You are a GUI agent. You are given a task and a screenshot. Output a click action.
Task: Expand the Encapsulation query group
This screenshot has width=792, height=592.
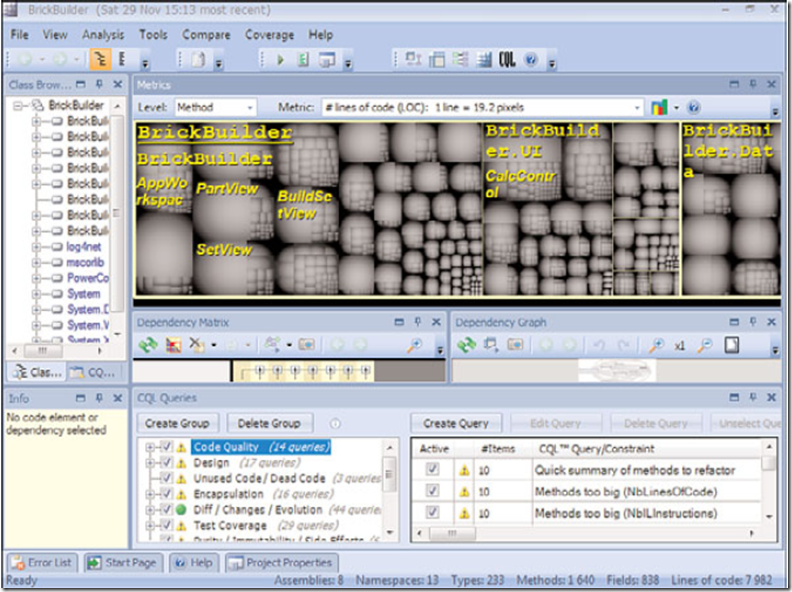coord(150,494)
